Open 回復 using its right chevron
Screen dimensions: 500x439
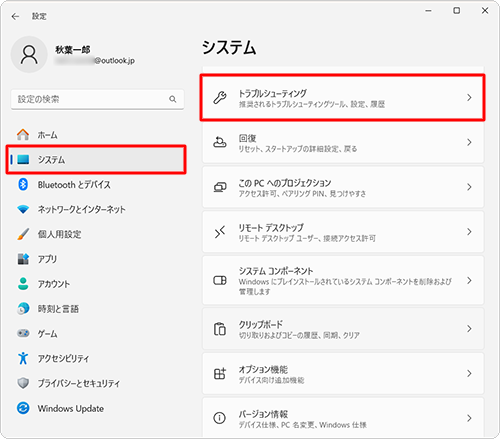pos(469,142)
